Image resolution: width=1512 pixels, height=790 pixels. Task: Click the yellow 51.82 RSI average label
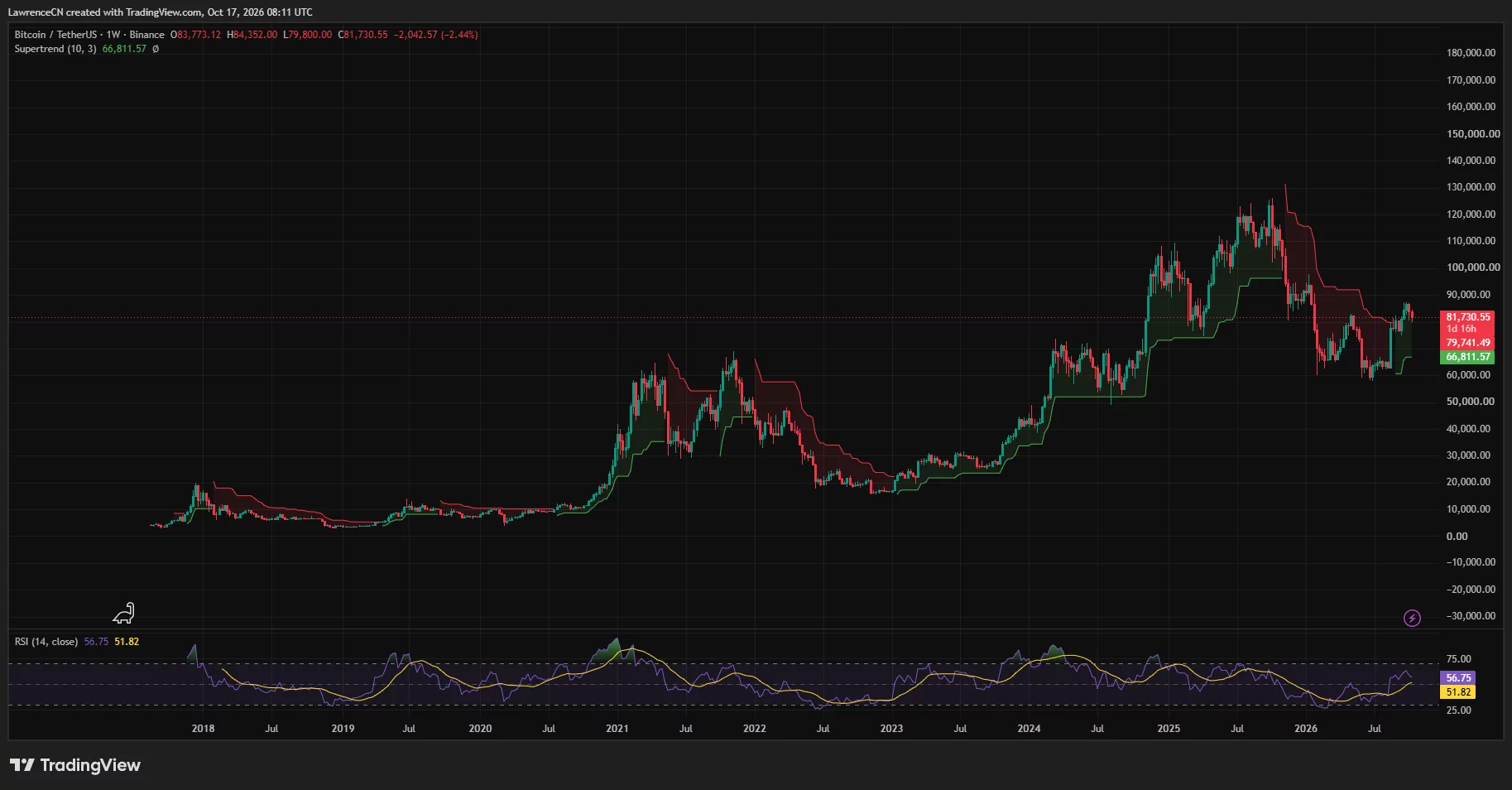pos(1458,692)
